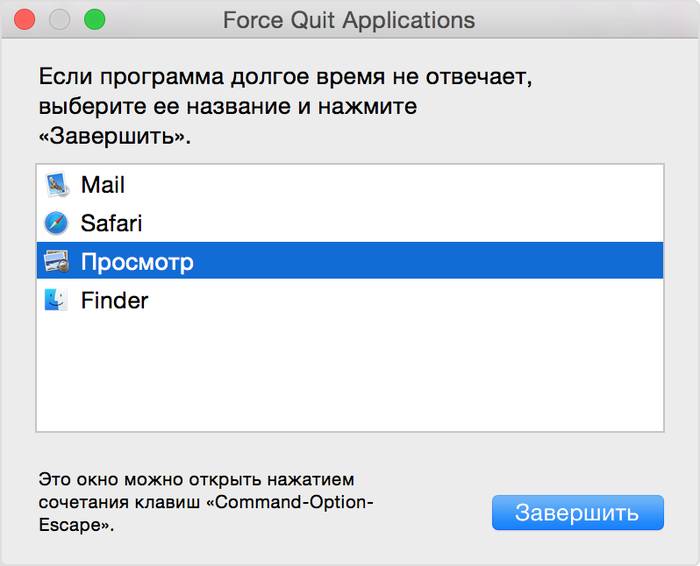
Task: Click the Safari compass icon
Action: click(x=56, y=223)
